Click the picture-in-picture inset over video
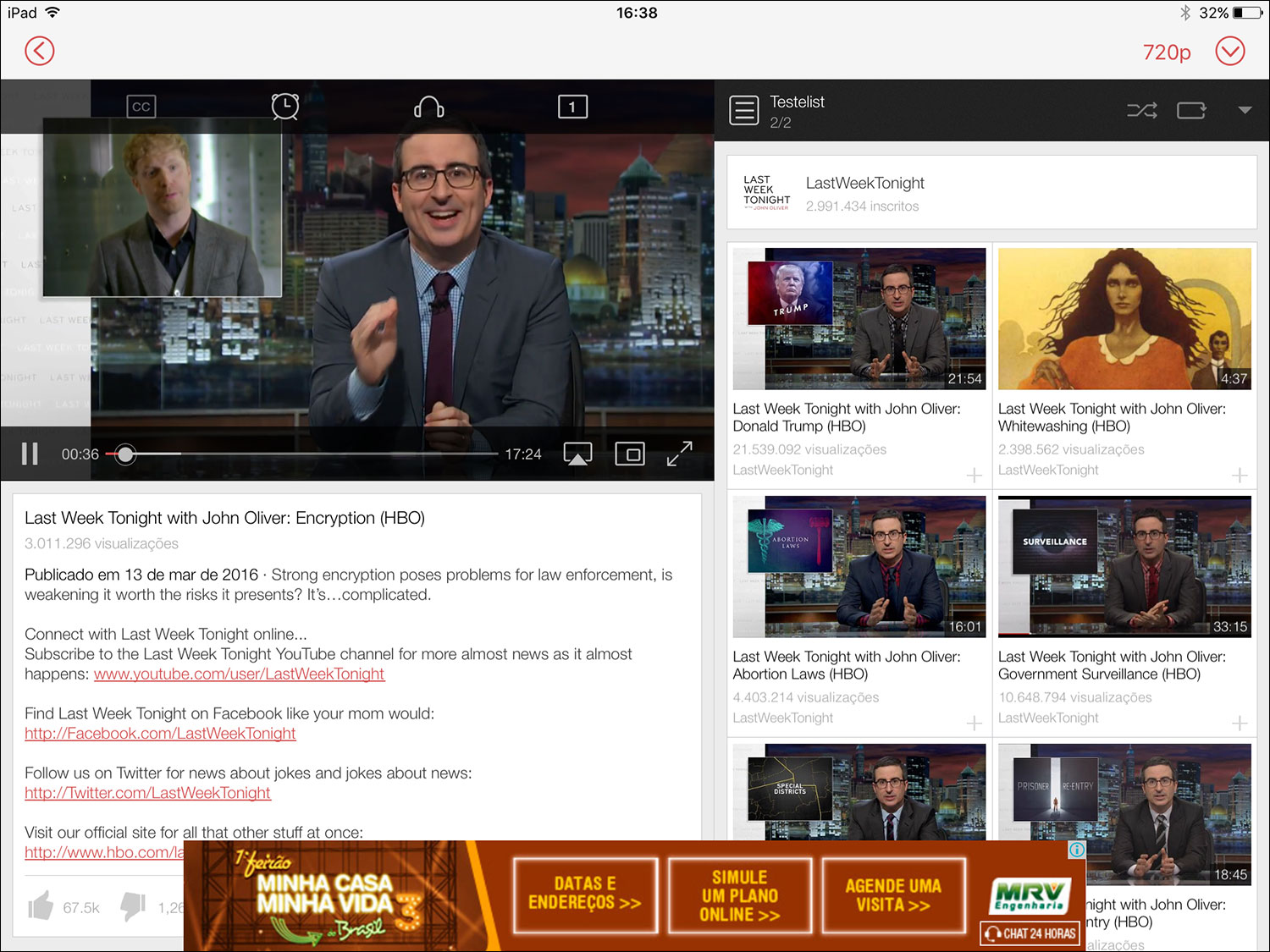The width and height of the screenshot is (1270, 952). click(163, 206)
